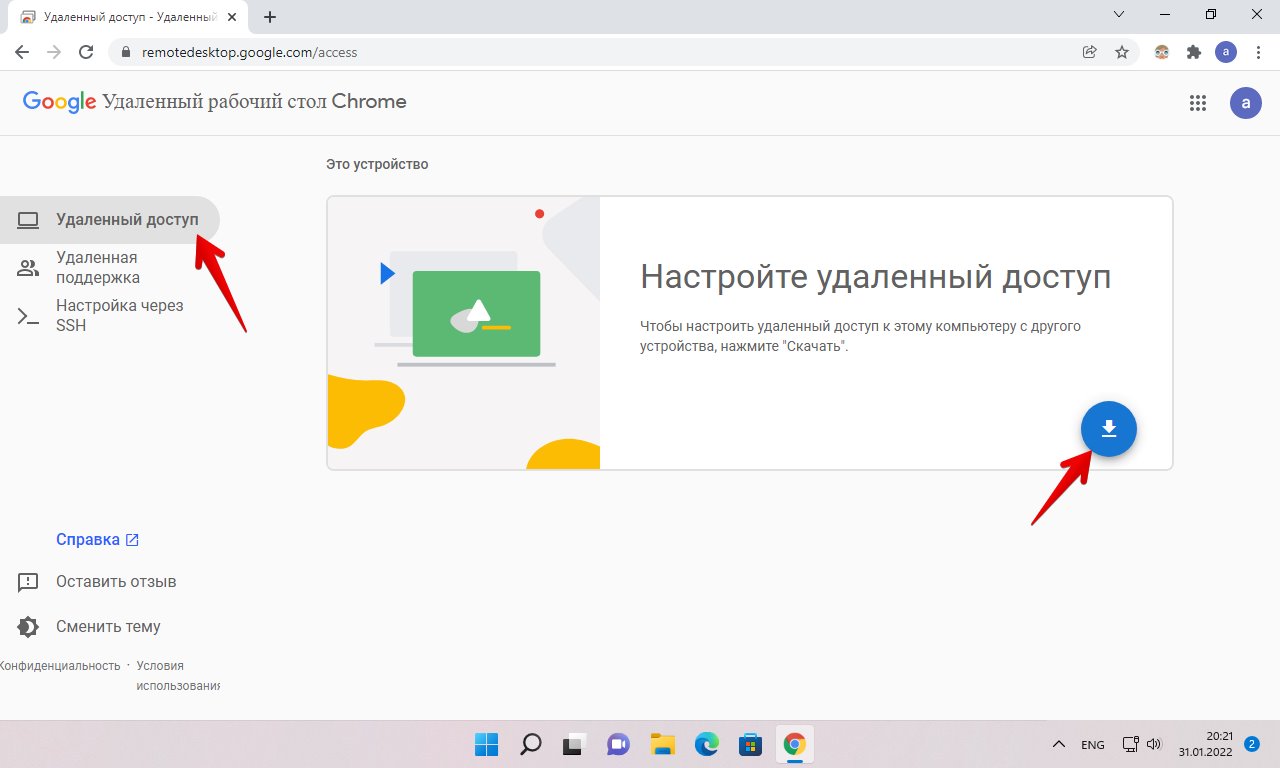
Task: Open taskbar Search
Action: (x=530, y=744)
